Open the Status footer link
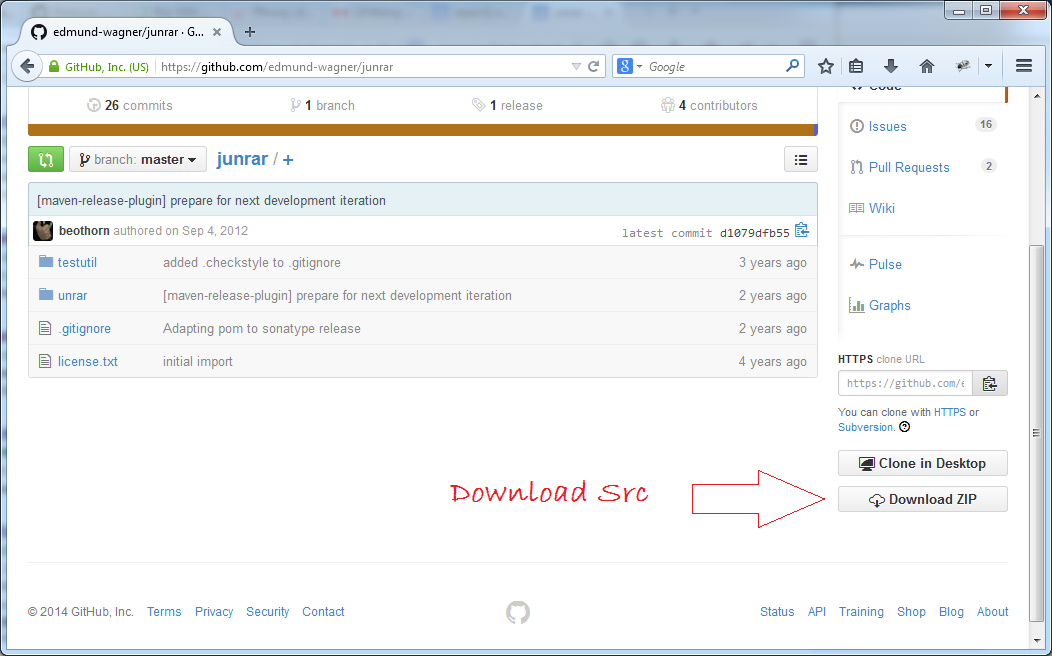 pos(777,612)
